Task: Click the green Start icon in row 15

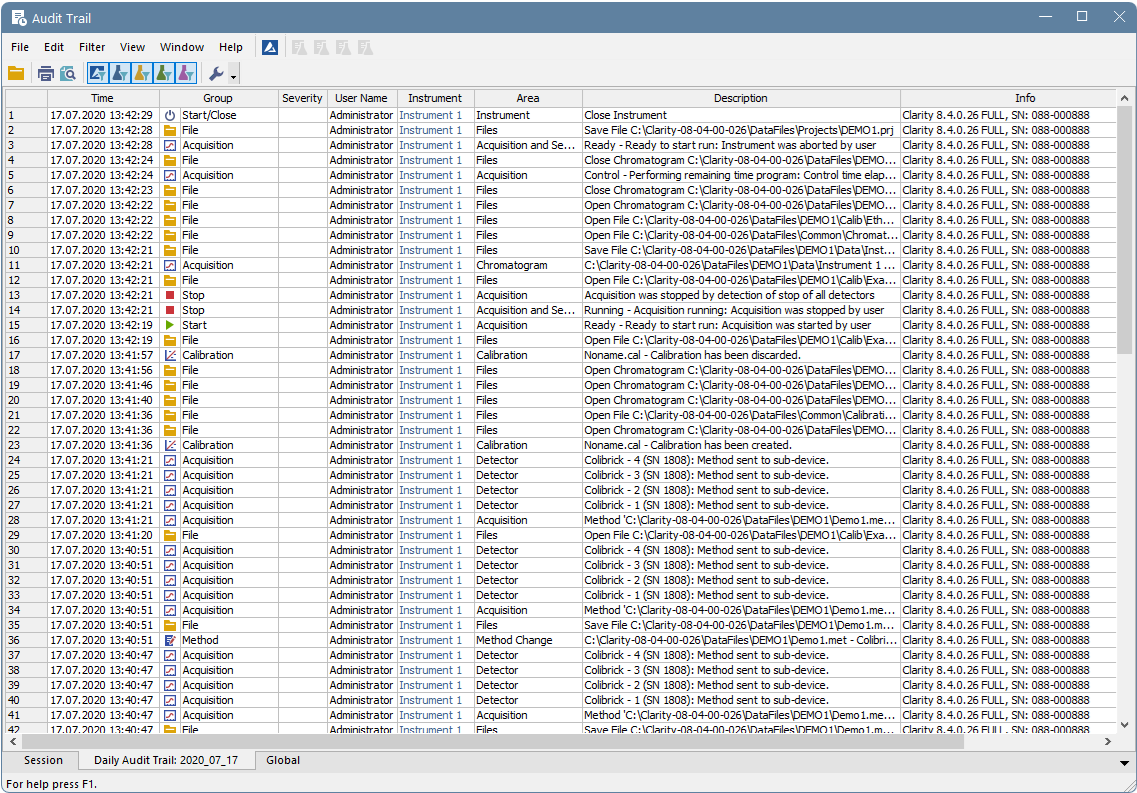Action: pos(172,325)
